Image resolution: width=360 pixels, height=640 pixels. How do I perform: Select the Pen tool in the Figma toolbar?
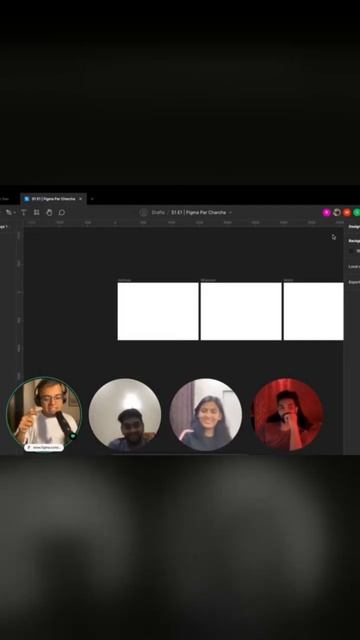[x=8, y=212]
